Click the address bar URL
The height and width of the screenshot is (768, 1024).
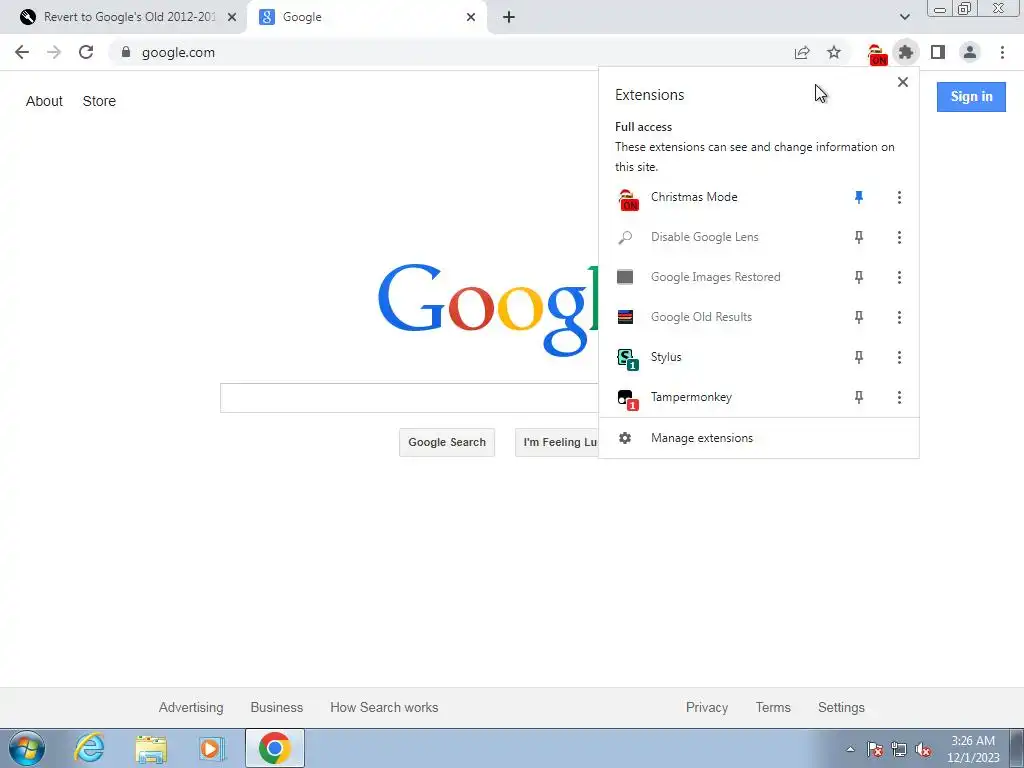[x=178, y=52]
